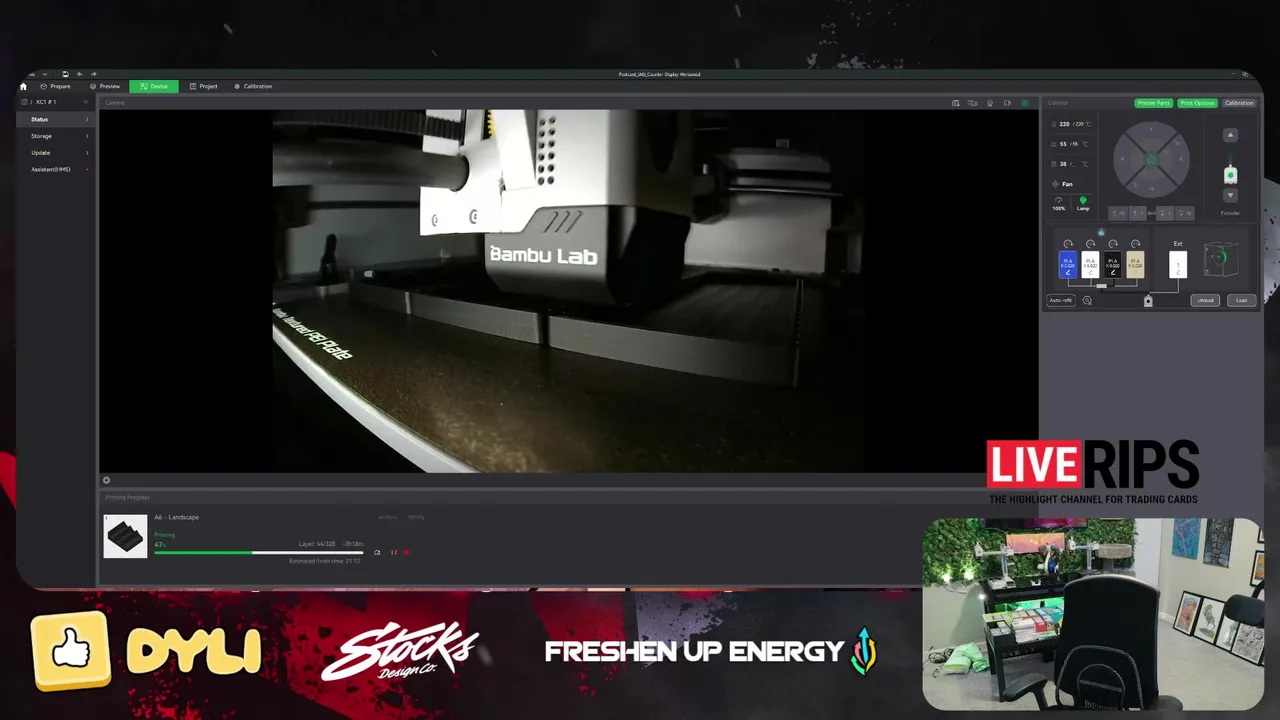The image size is (1280, 720).
Task: Edit bed temperature 55 field
Action: coord(1071,144)
